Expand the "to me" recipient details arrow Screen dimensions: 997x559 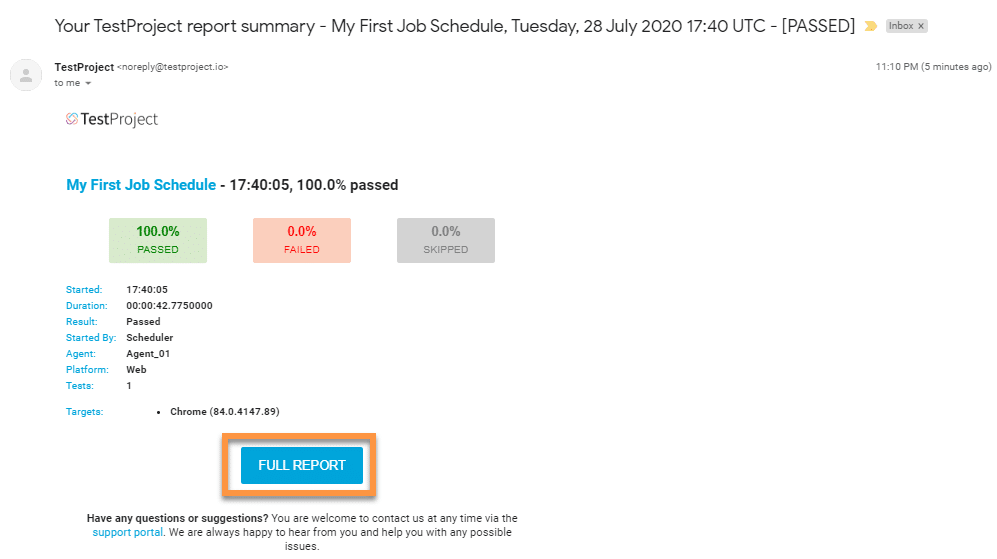tap(88, 83)
